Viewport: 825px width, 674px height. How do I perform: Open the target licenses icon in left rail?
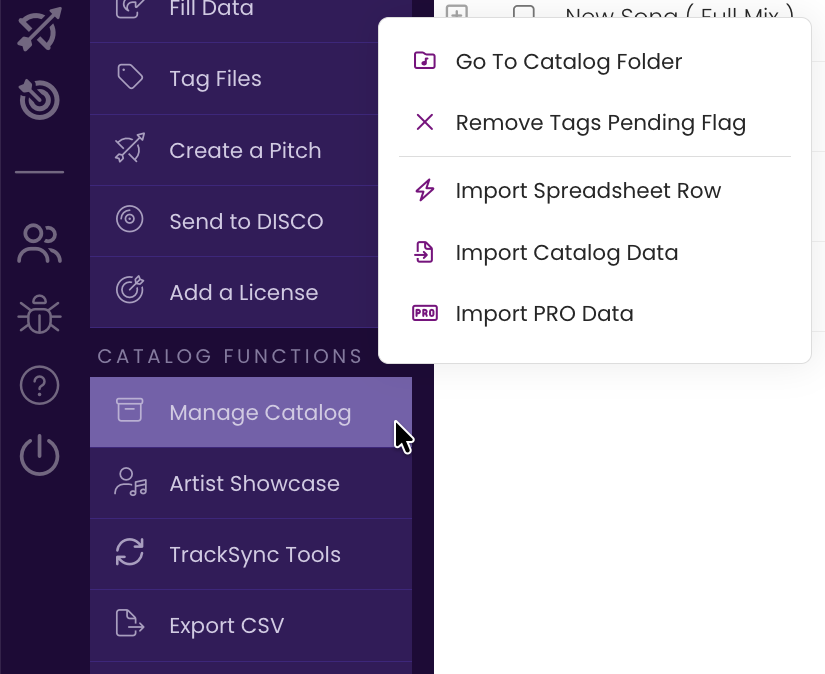pos(39,99)
